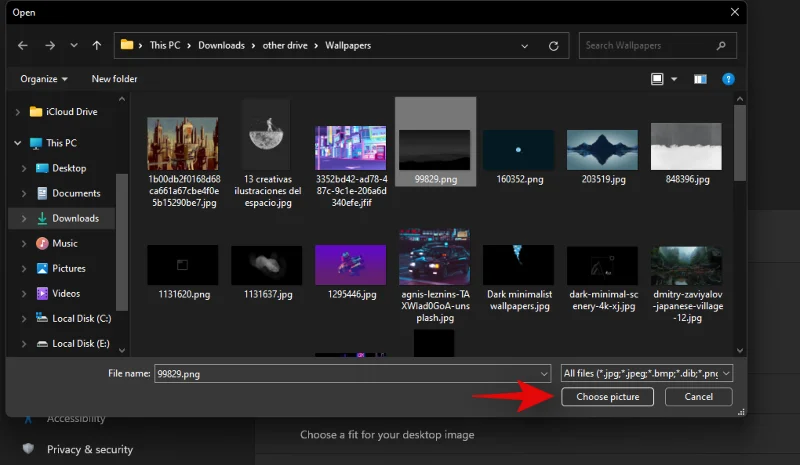This screenshot has width=800, height=465.
Task: Click the Back navigation arrow
Action: 23,45
